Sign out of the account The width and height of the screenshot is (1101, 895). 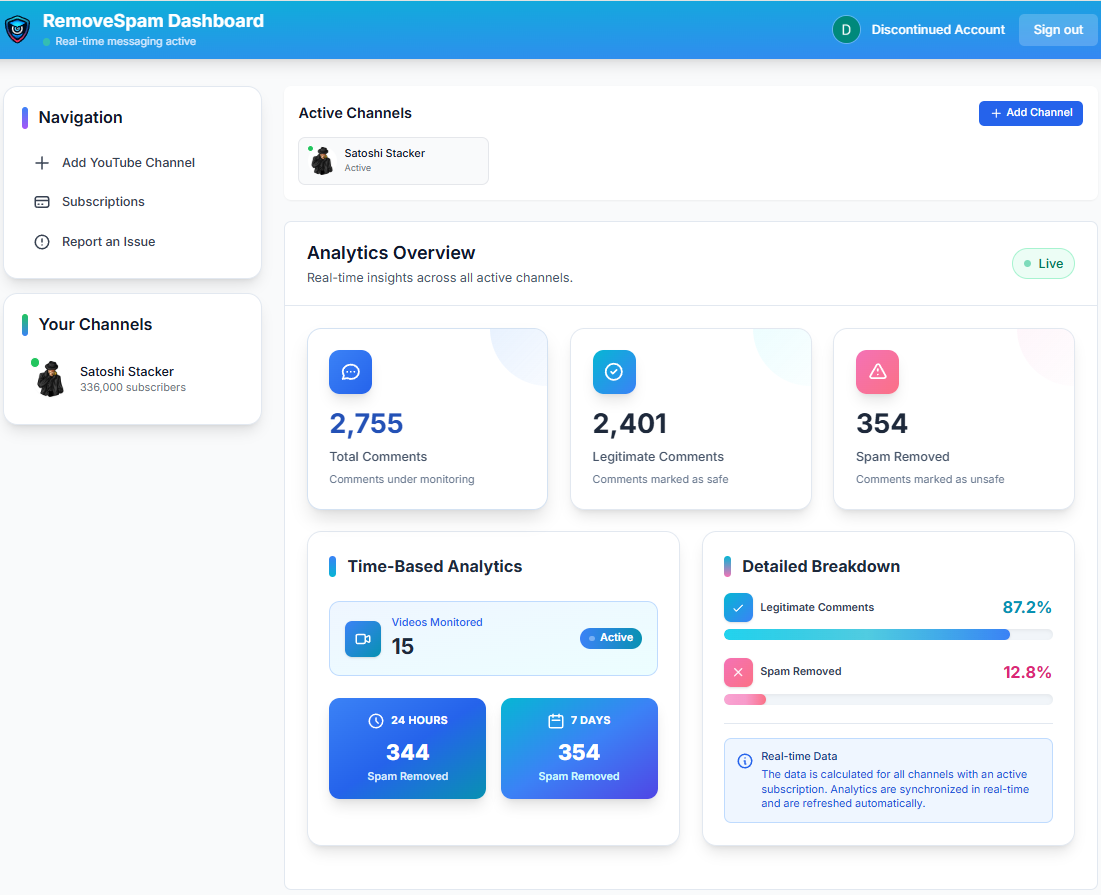[1057, 29]
